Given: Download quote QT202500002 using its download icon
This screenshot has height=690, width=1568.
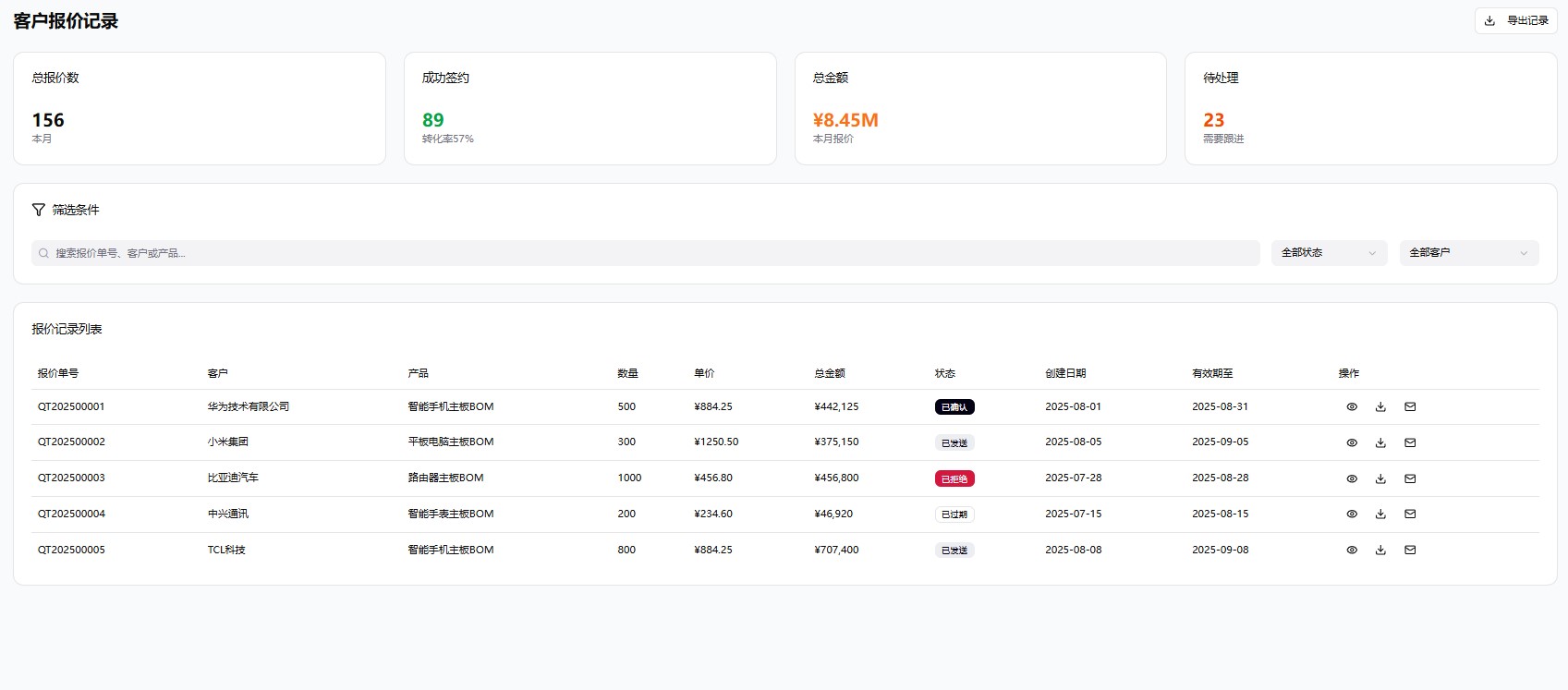Looking at the screenshot, I should (1380, 442).
